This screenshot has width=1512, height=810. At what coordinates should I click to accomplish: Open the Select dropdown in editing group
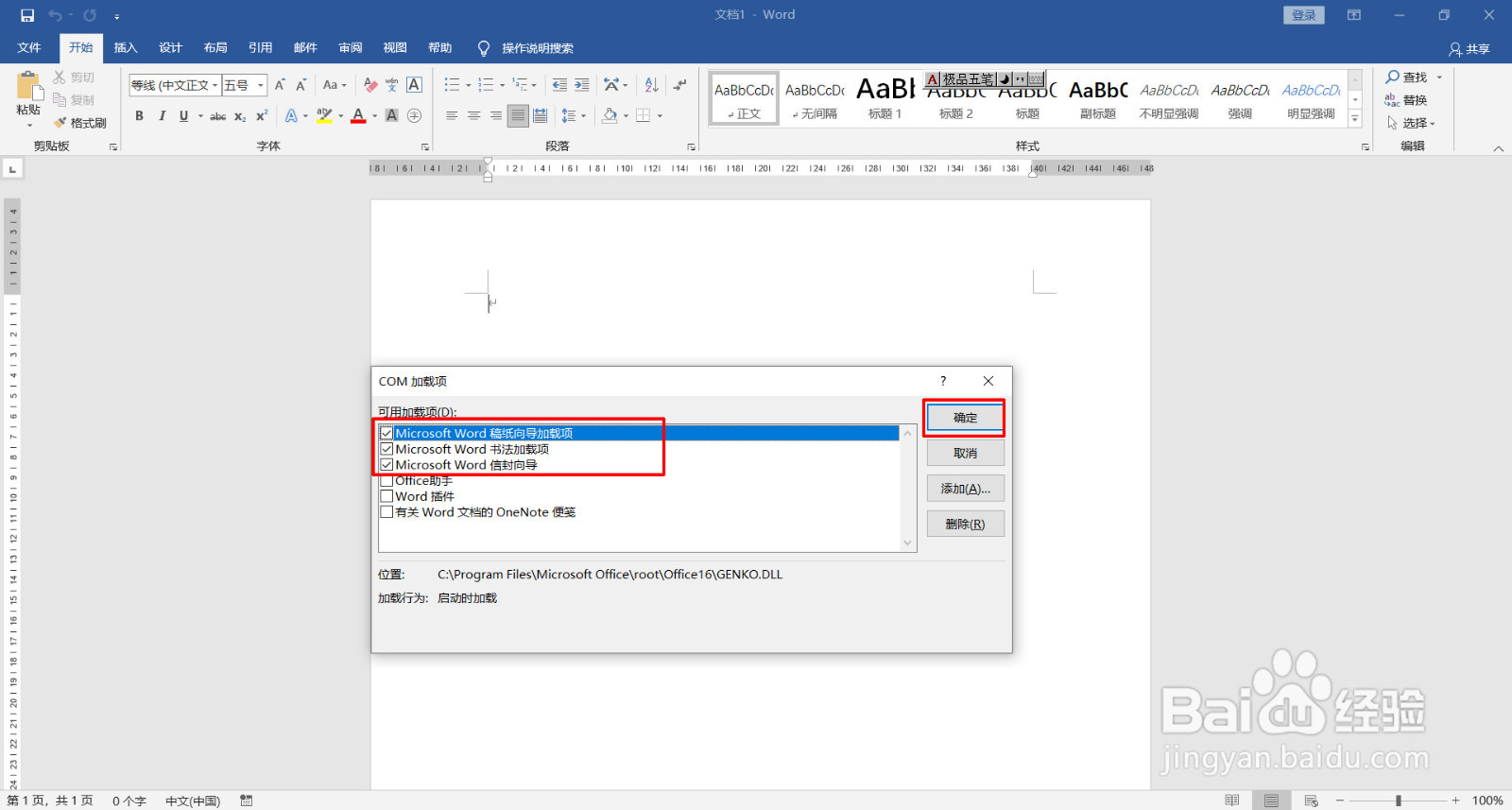point(1411,123)
